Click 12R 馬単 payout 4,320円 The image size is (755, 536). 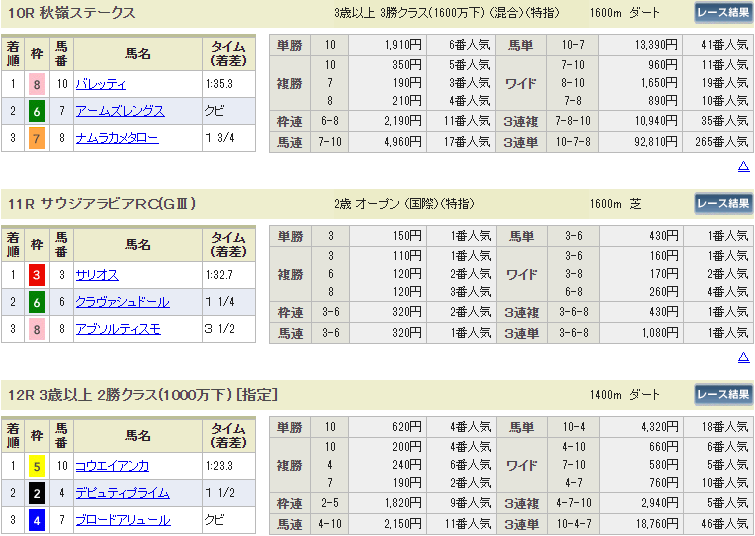click(660, 427)
